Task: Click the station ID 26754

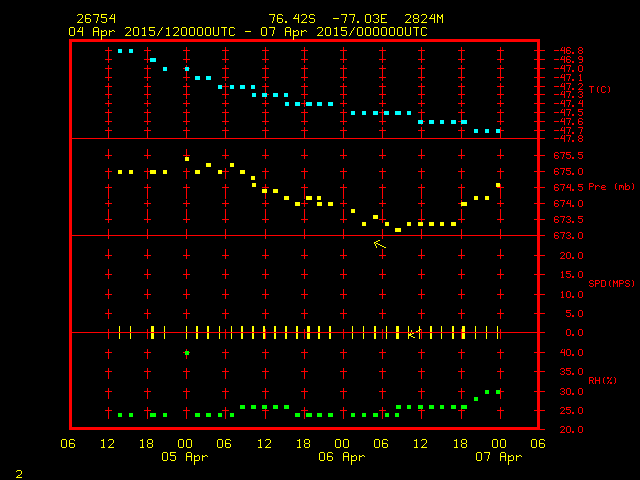Action: (96, 19)
